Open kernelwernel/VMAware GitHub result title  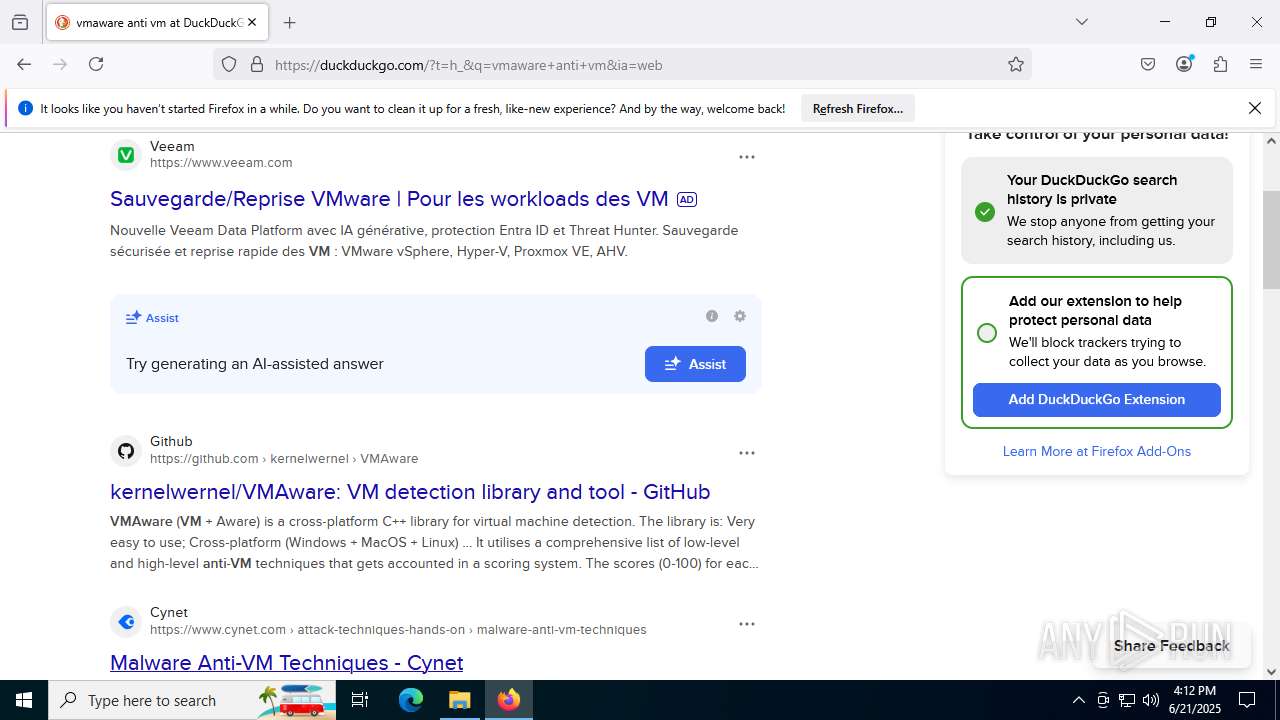(x=410, y=492)
